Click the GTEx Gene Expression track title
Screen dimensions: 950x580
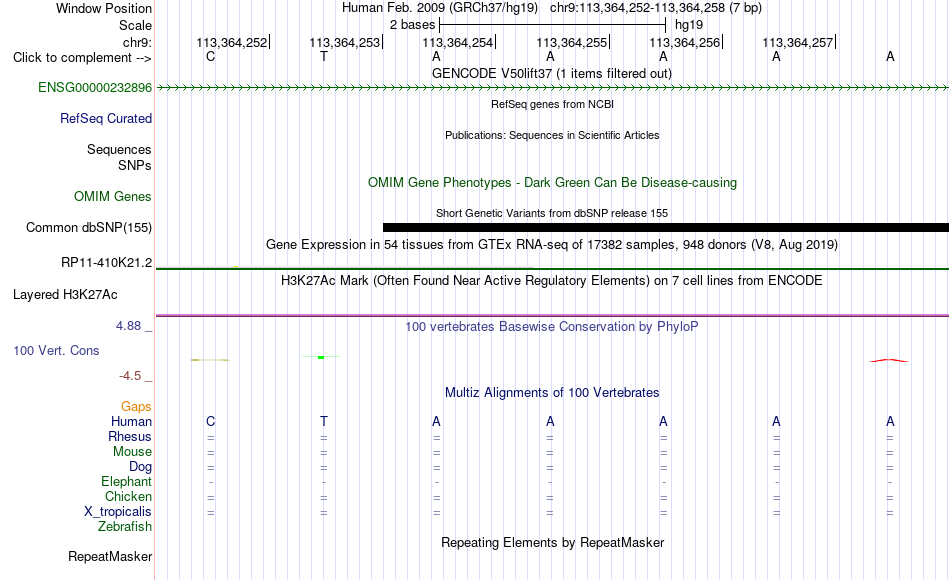(552, 244)
